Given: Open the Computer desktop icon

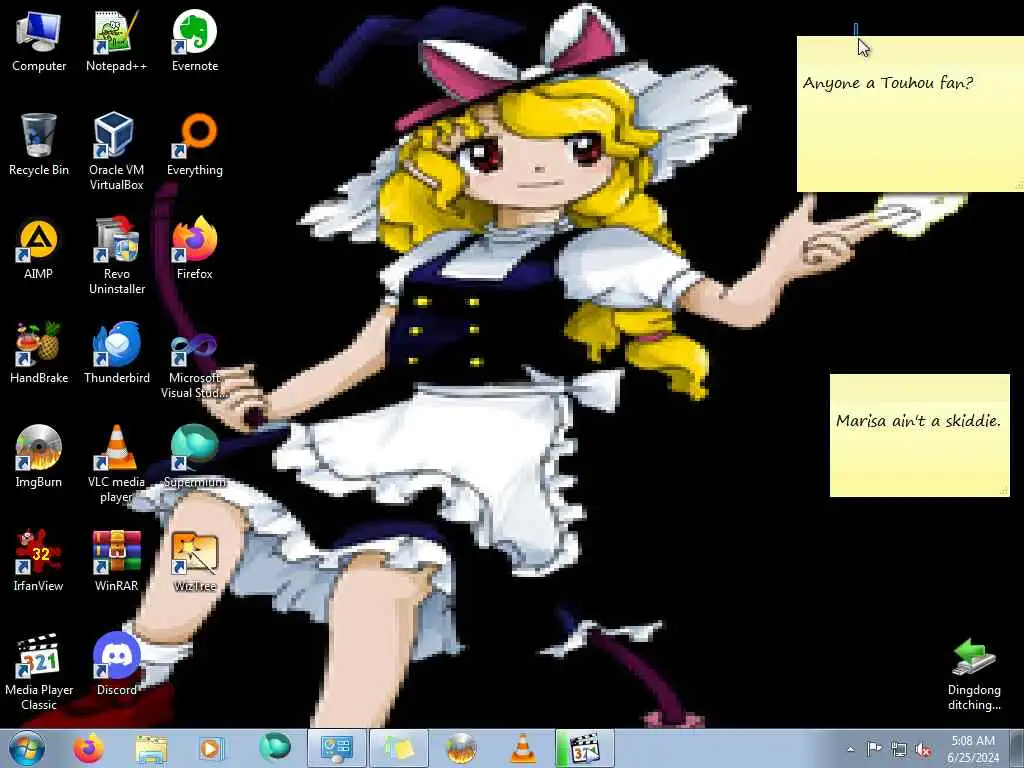Looking at the screenshot, I should 39,40.
